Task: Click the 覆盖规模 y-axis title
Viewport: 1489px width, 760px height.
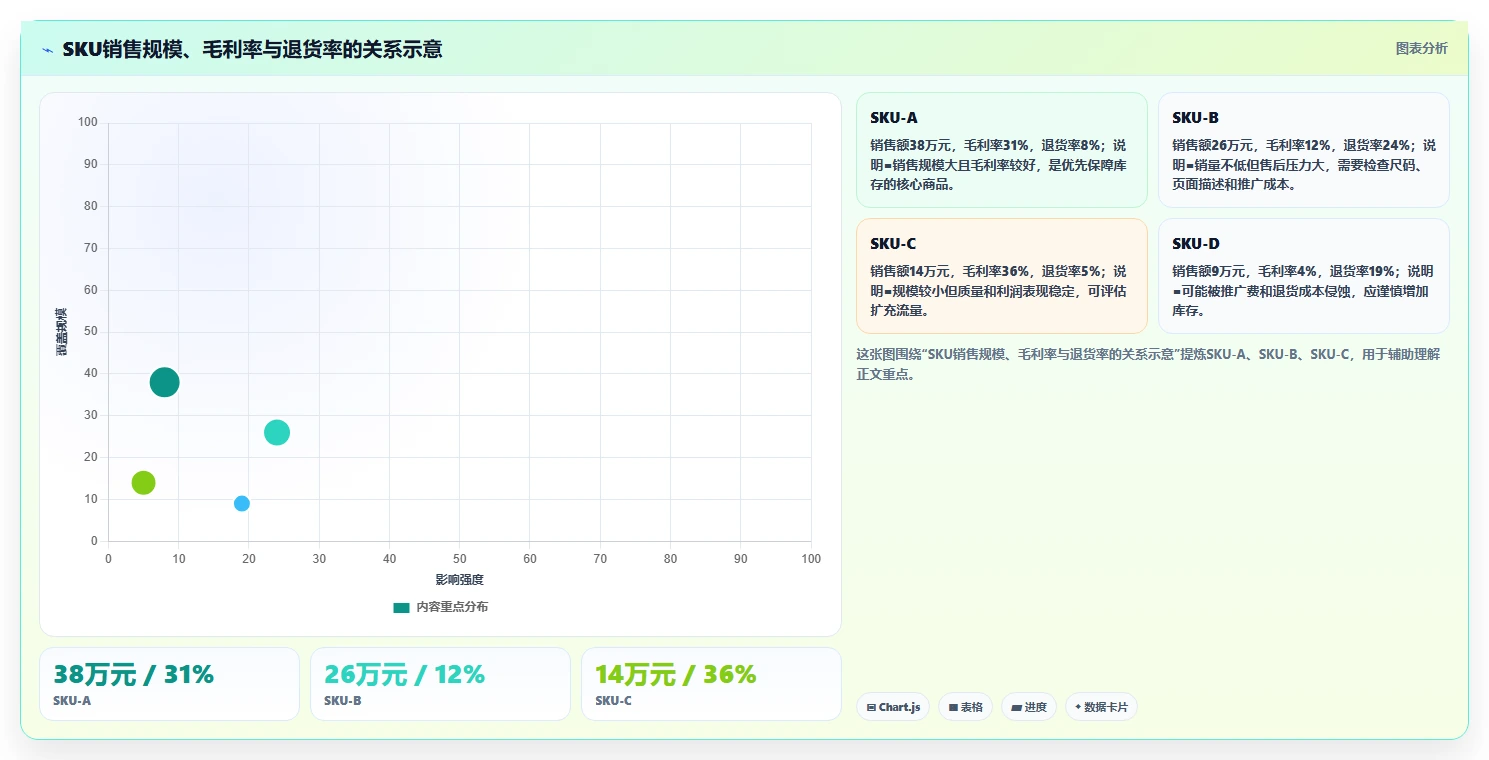Action: [61, 332]
